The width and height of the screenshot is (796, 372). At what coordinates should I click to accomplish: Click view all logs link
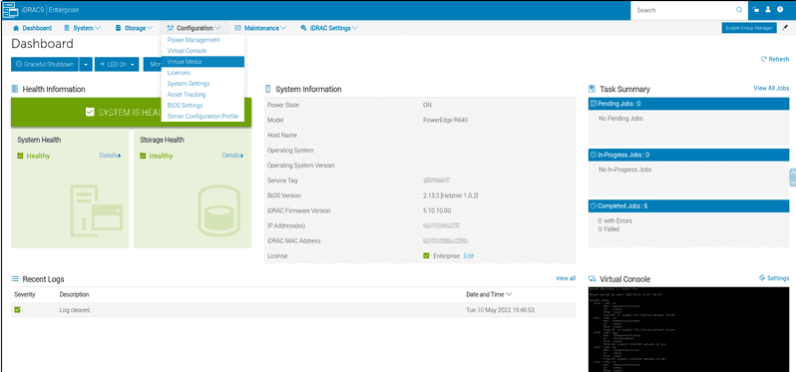566,278
